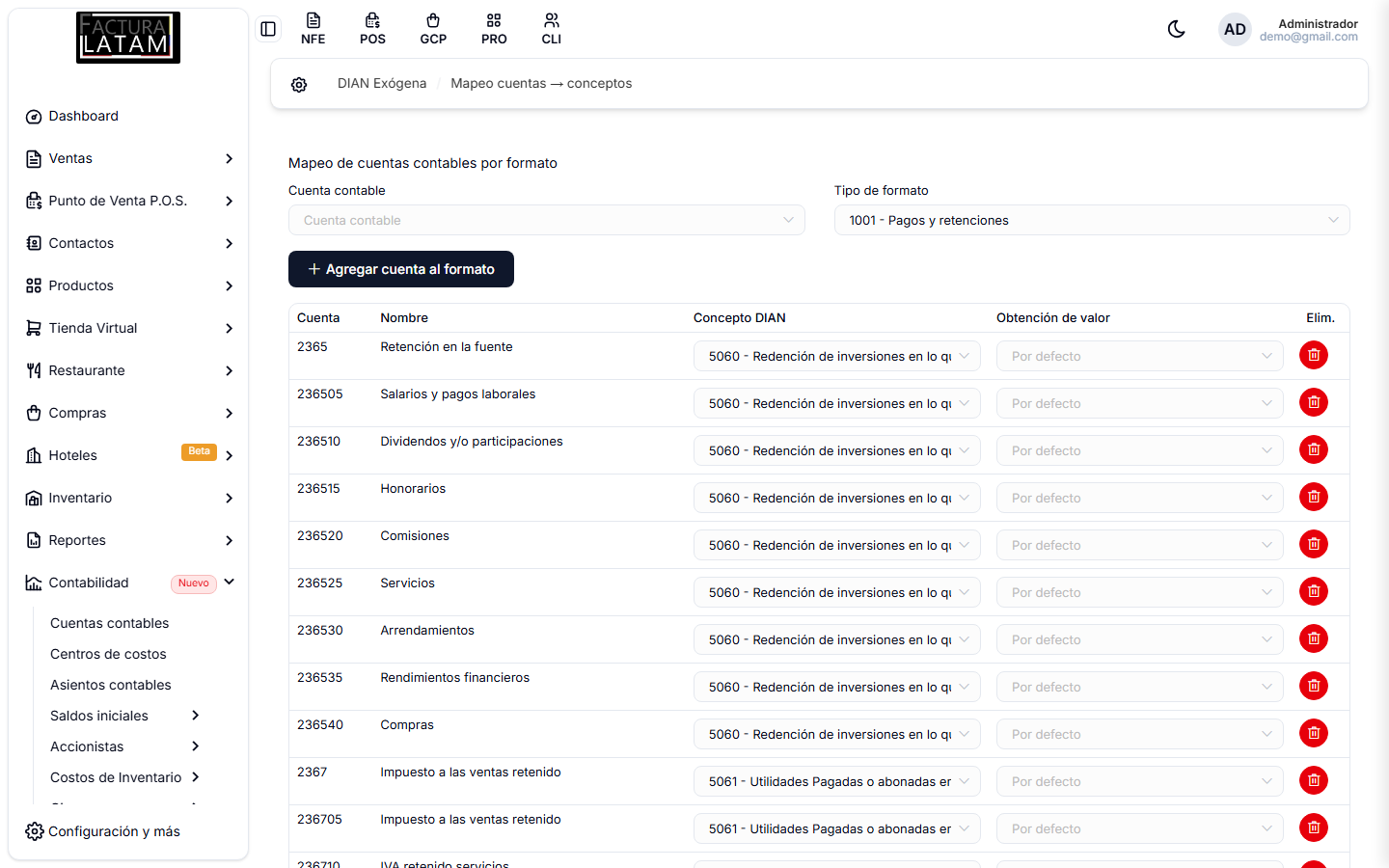This screenshot has width=1389, height=868.
Task: Click the Factura LATAM logo
Action: (x=128, y=38)
